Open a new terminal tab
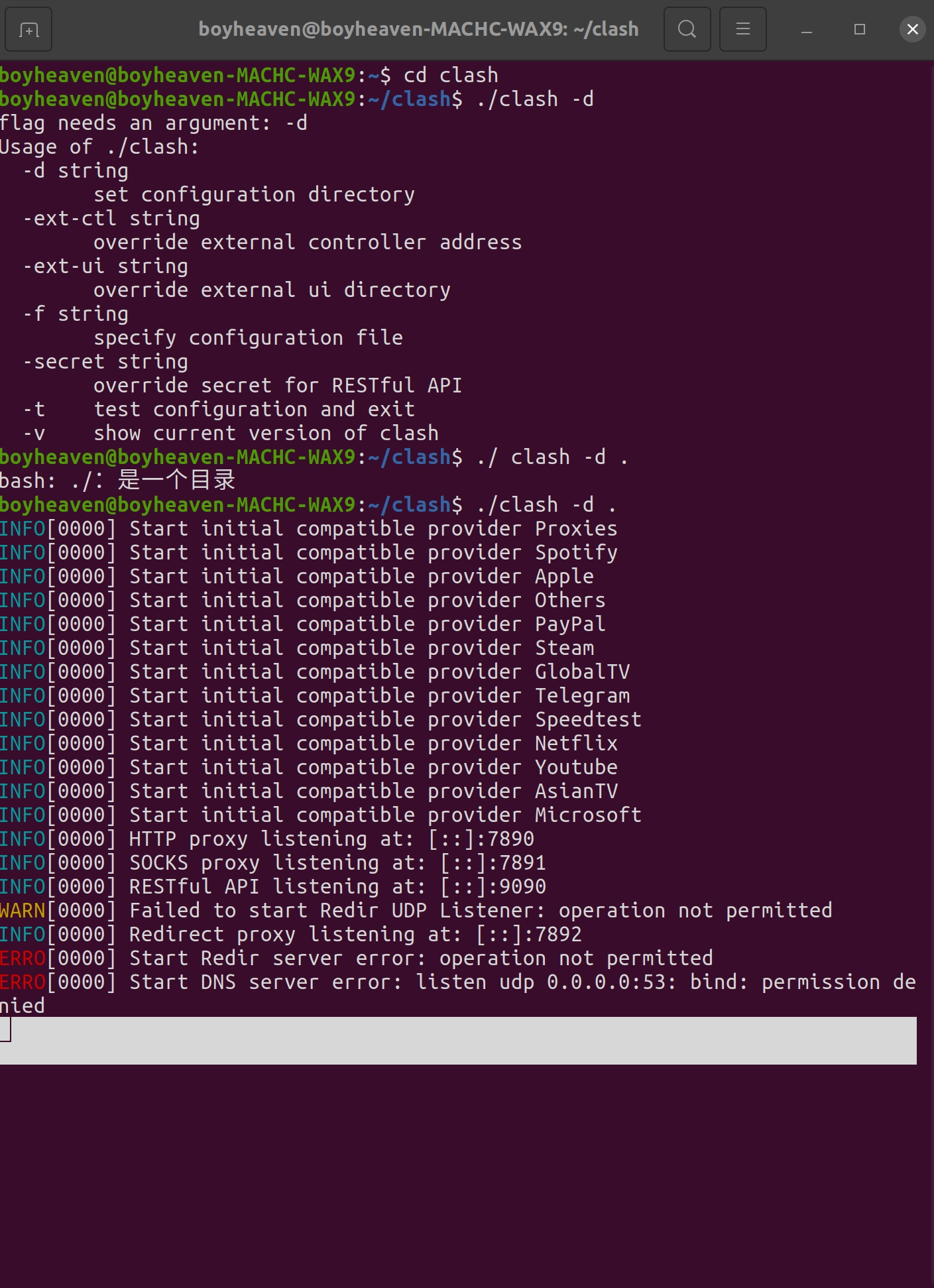This screenshot has height=1288, width=934. [x=28, y=29]
